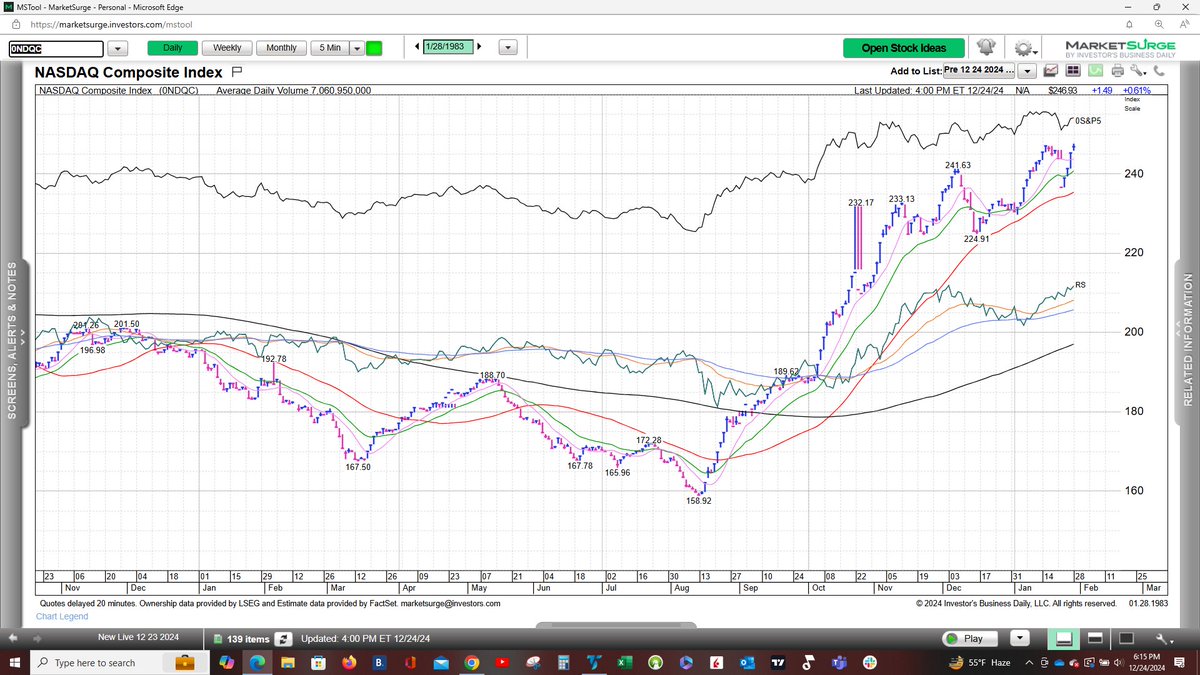Open Outlook from the taskbar
Viewport: 1200px width, 675px height.
[747, 662]
